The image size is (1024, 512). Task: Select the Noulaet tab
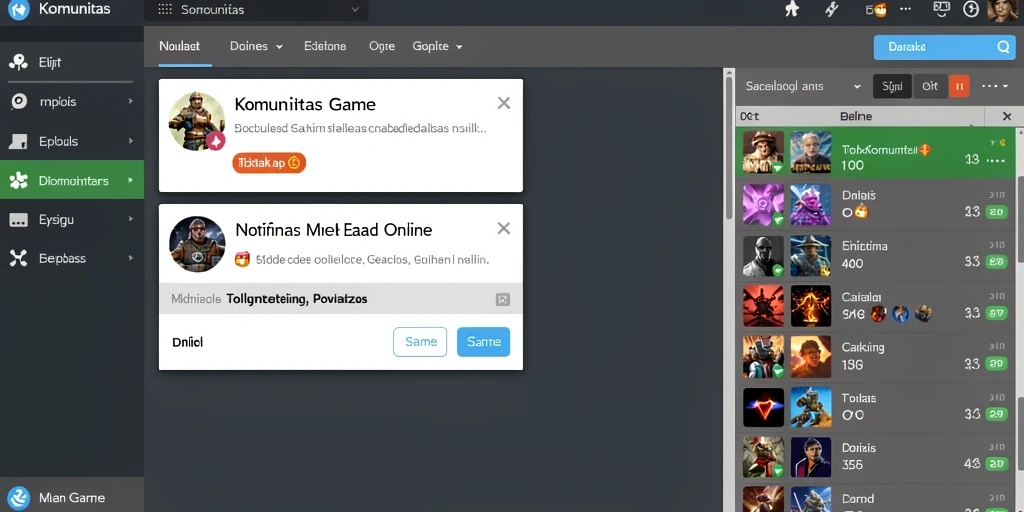coord(180,46)
